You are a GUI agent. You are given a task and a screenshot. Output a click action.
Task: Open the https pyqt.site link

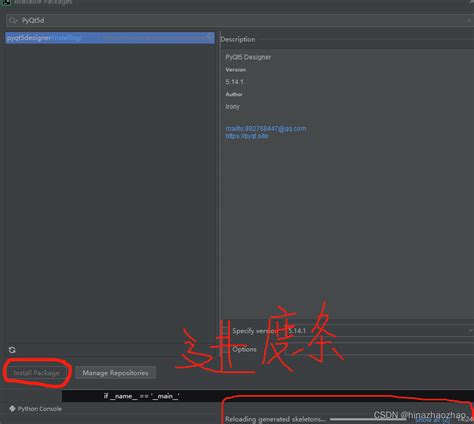click(247, 136)
